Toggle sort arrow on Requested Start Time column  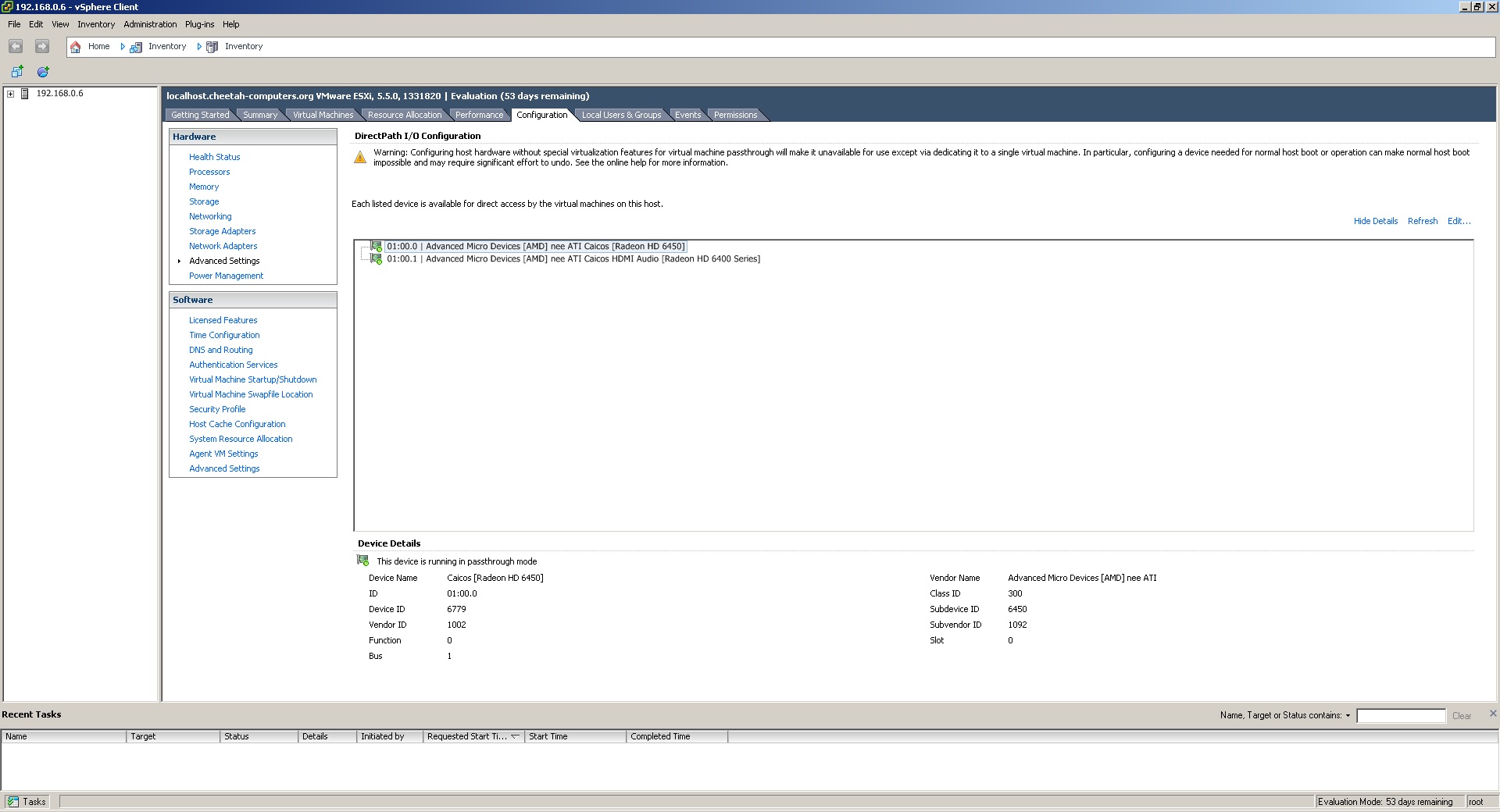[516, 736]
